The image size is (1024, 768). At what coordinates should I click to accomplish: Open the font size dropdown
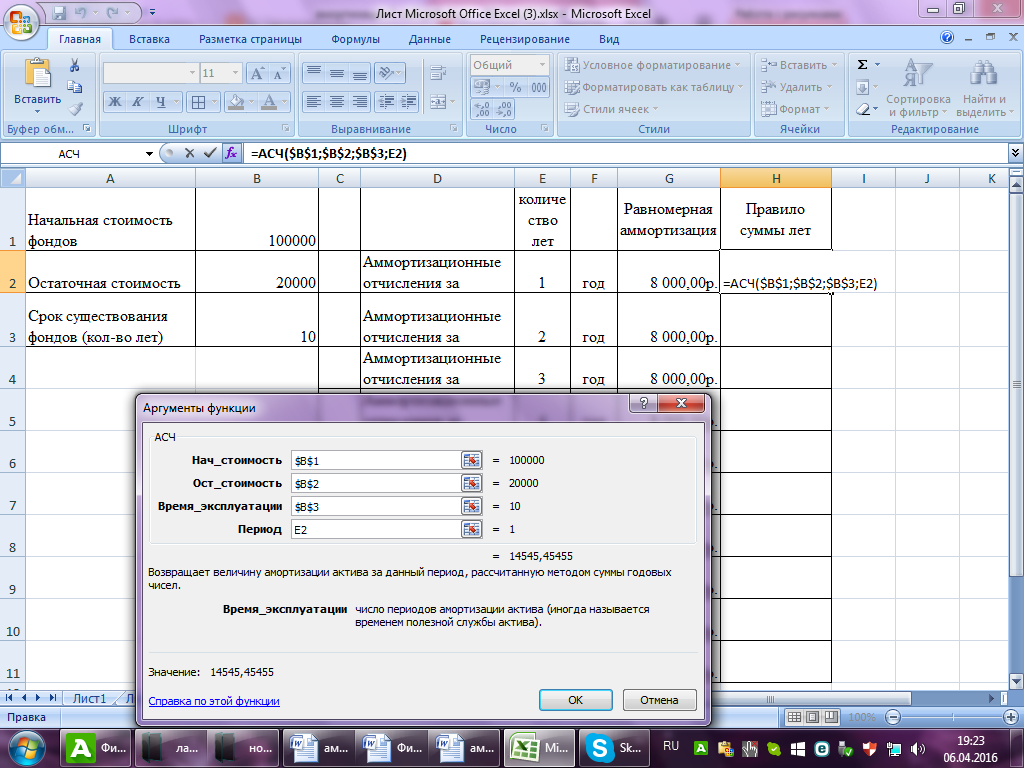click(236, 73)
